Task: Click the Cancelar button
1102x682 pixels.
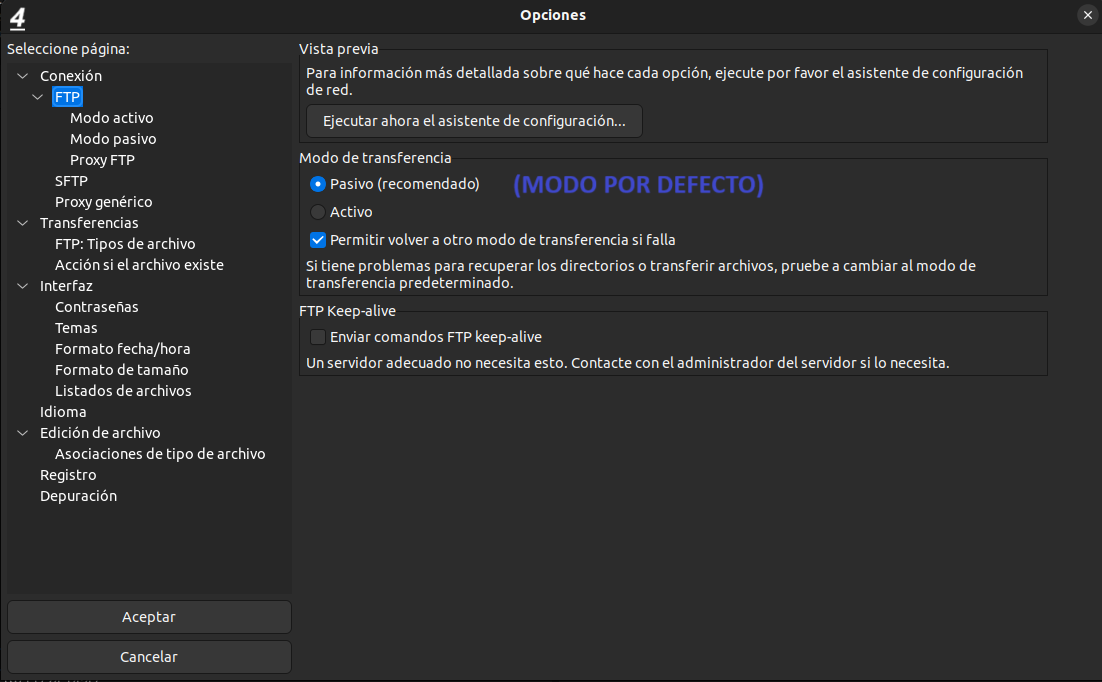Action: click(x=149, y=657)
